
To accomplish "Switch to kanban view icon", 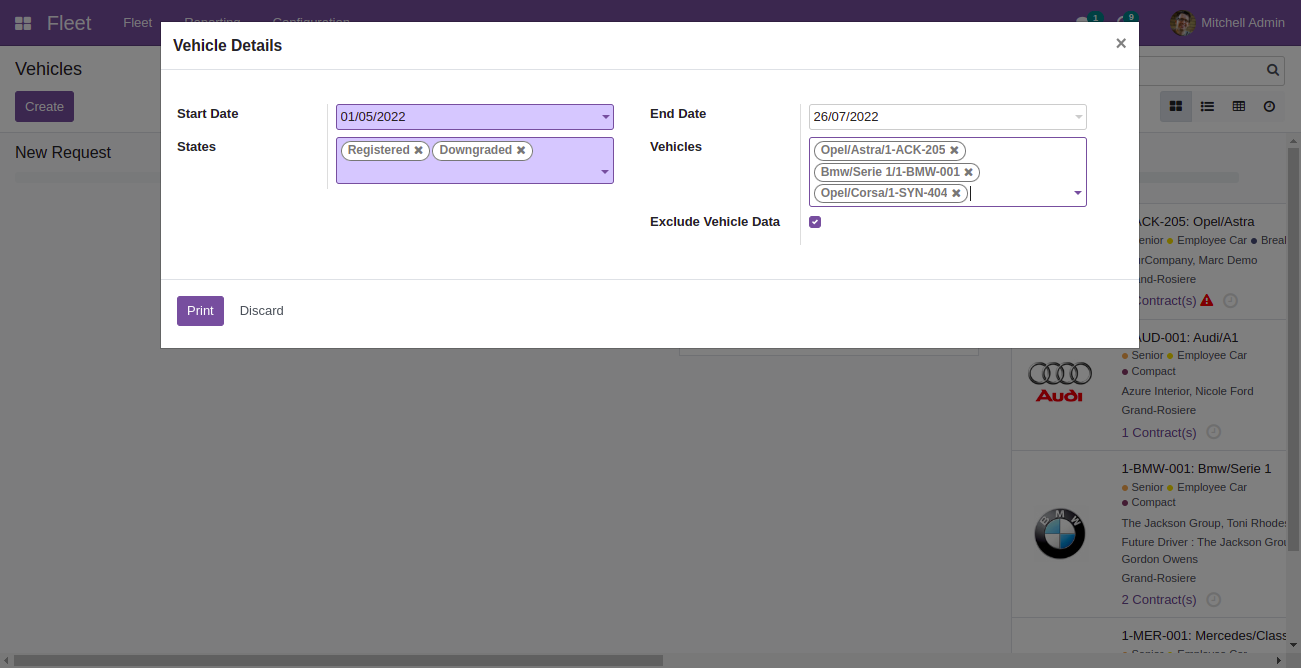I will (x=1176, y=106).
